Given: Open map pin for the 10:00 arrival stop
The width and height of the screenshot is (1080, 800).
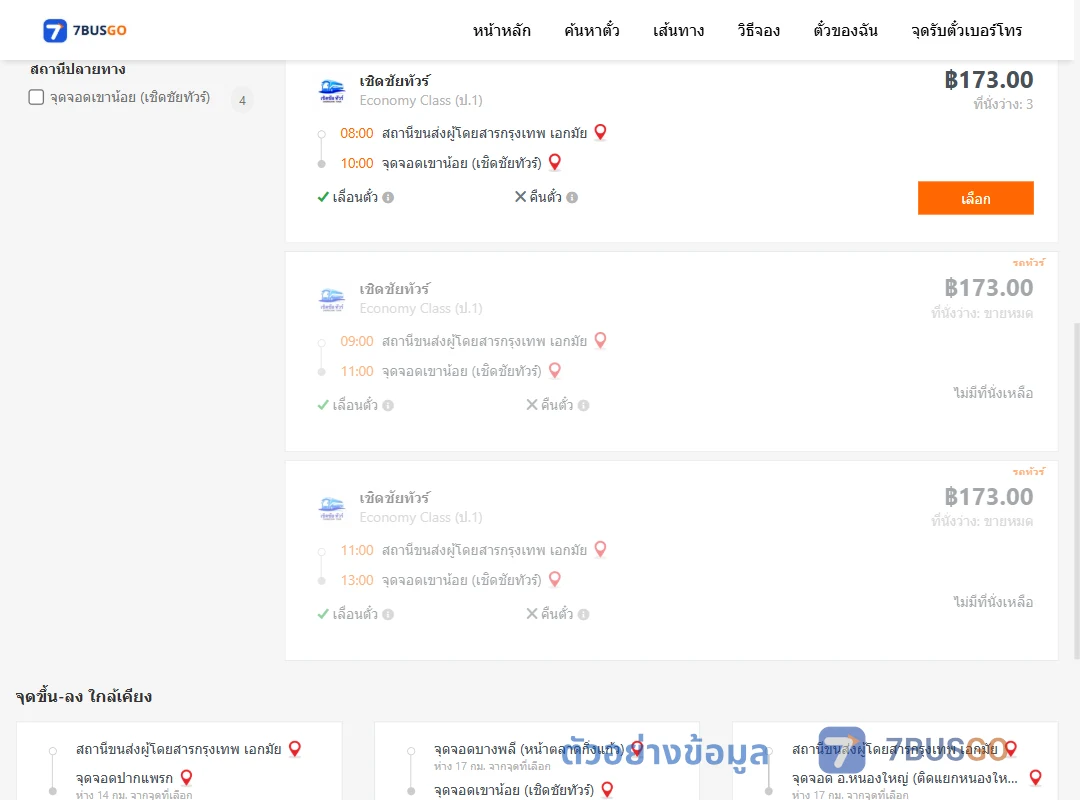Looking at the screenshot, I should [x=554, y=162].
